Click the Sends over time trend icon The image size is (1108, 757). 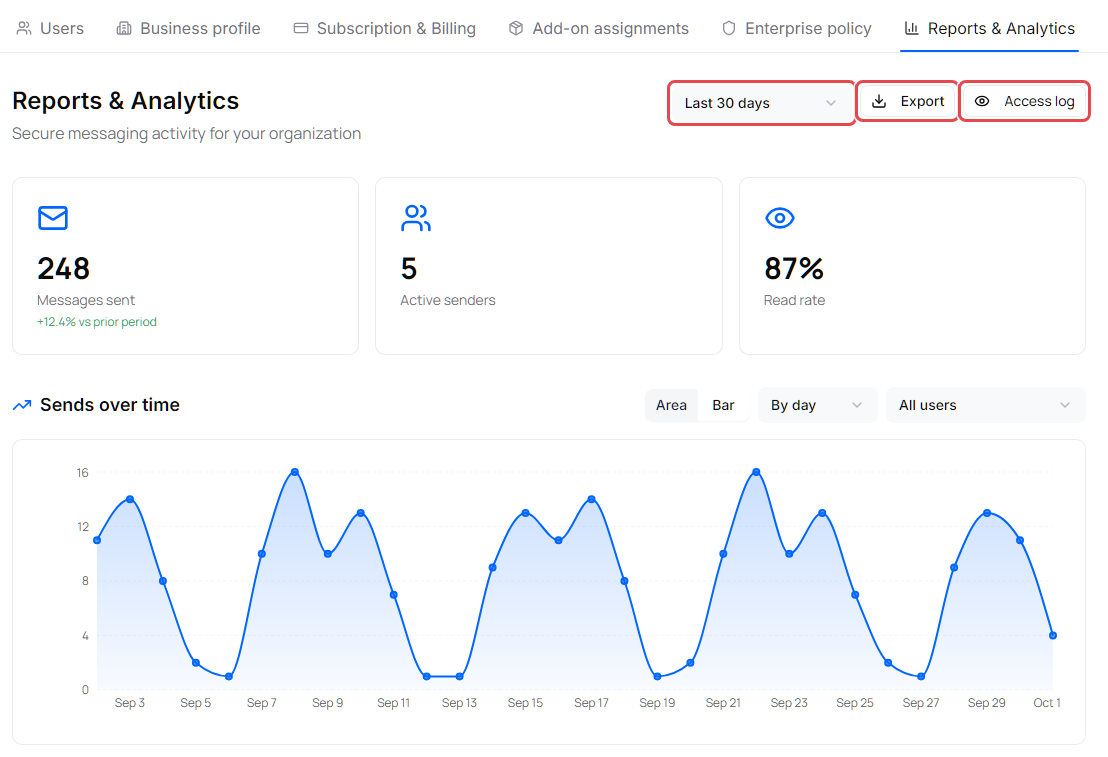[22, 405]
